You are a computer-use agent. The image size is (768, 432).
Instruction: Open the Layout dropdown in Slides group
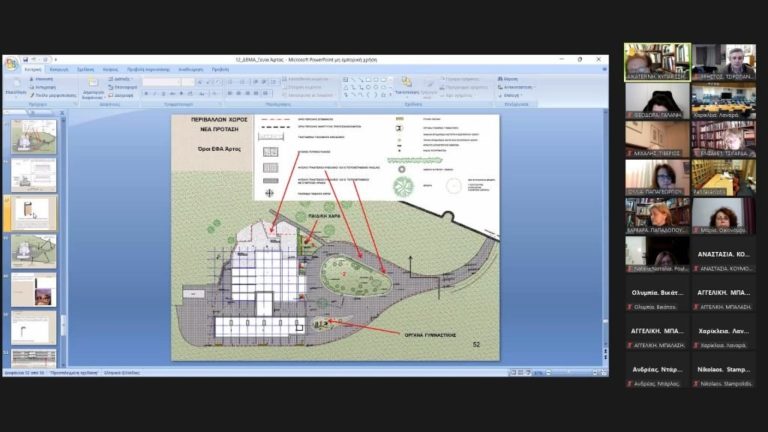point(122,78)
